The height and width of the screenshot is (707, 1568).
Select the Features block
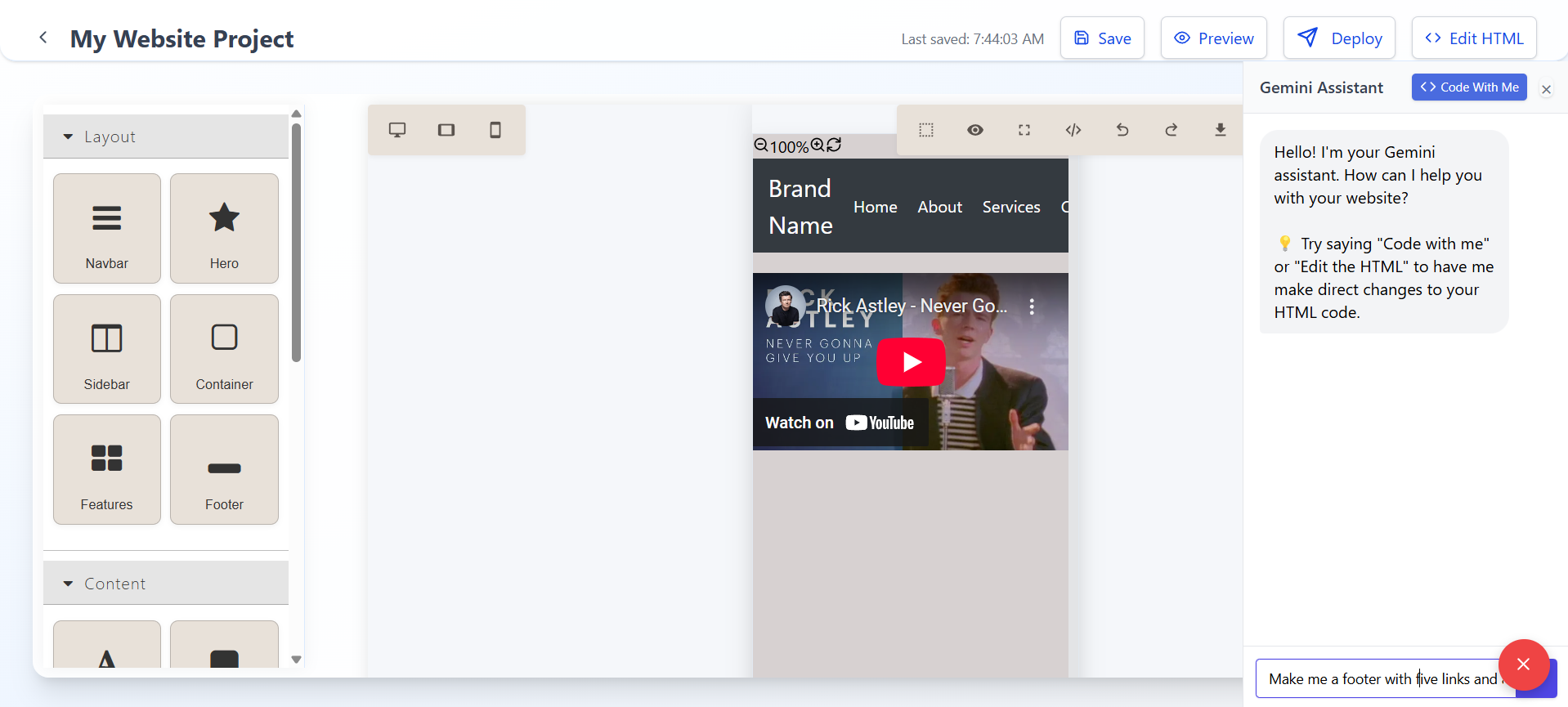[x=107, y=469]
